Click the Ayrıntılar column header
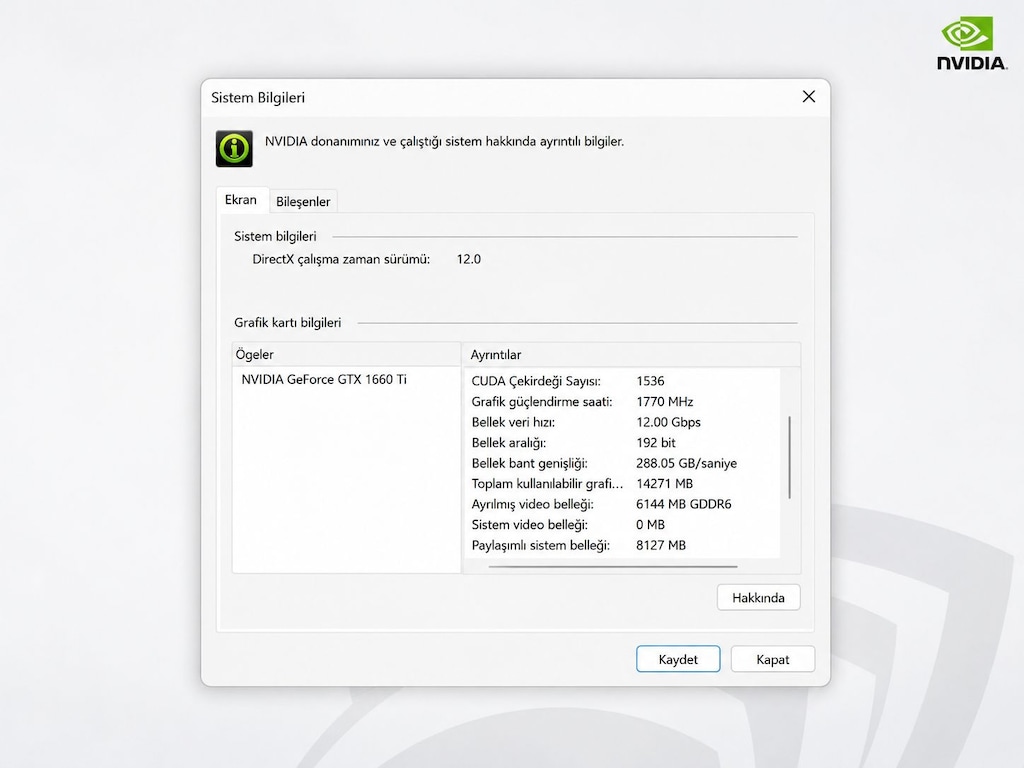 point(632,355)
